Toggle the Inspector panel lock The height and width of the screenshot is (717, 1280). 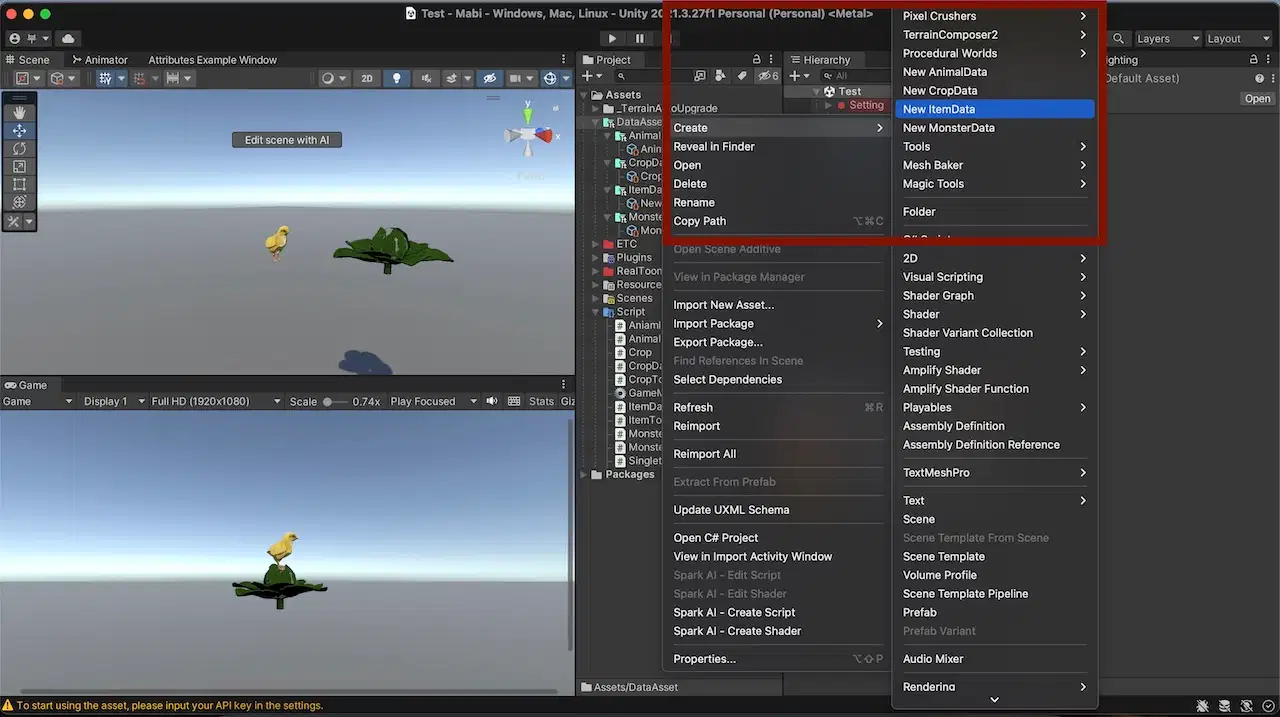pos(1253,60)
